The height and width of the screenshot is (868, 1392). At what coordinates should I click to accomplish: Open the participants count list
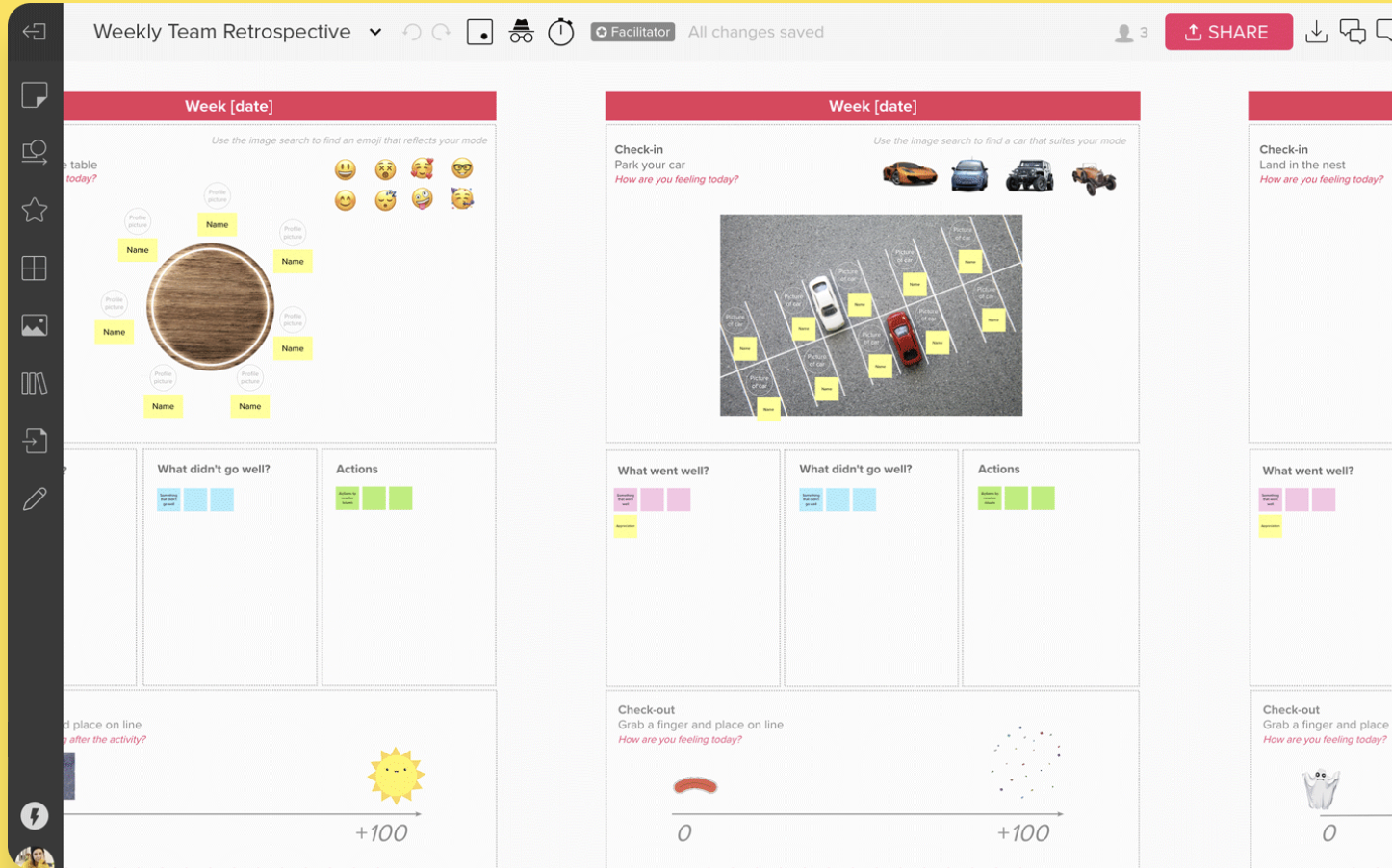tap(1130, 33)
